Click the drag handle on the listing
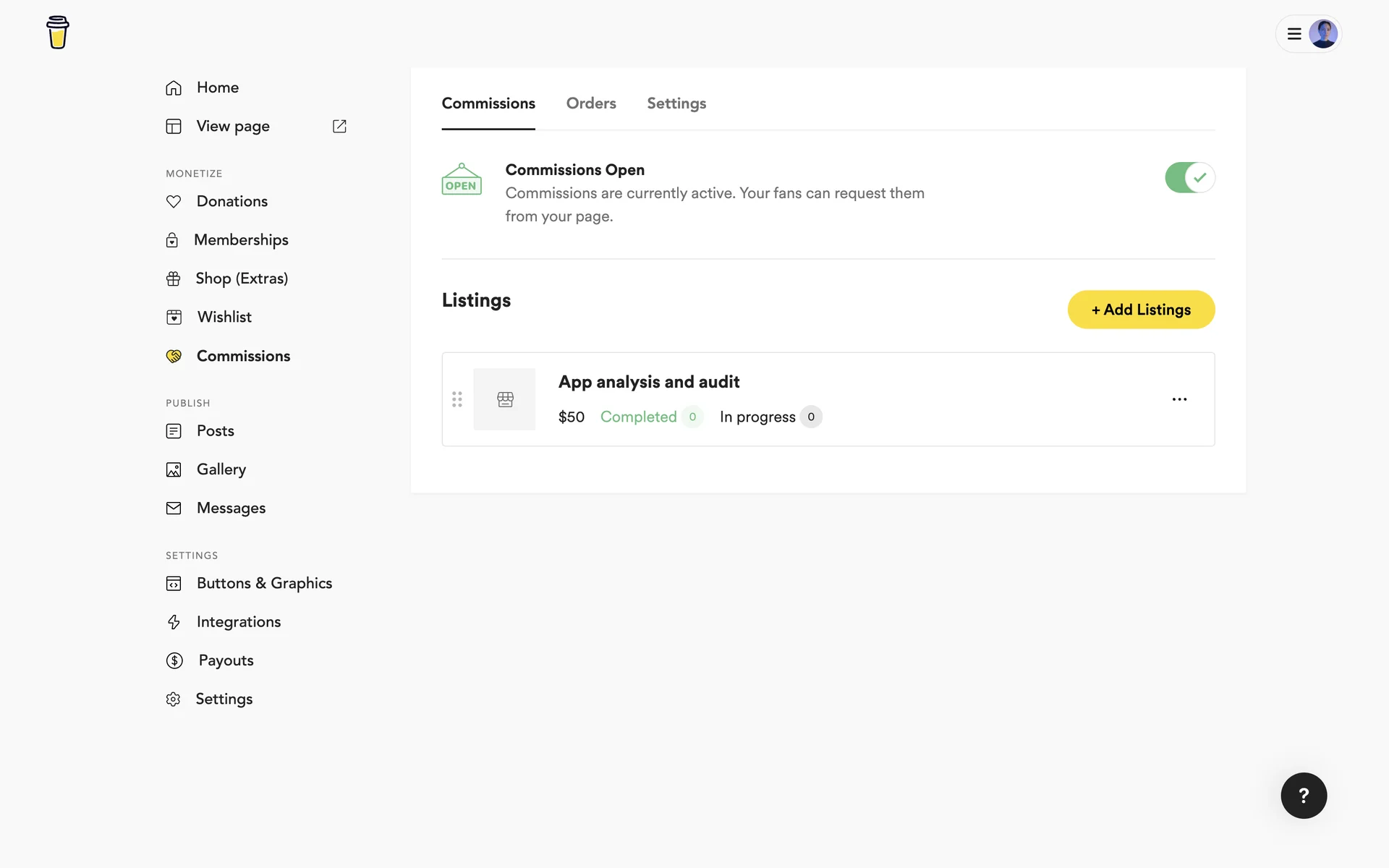The image size is (1389, 868). (457, 399)
